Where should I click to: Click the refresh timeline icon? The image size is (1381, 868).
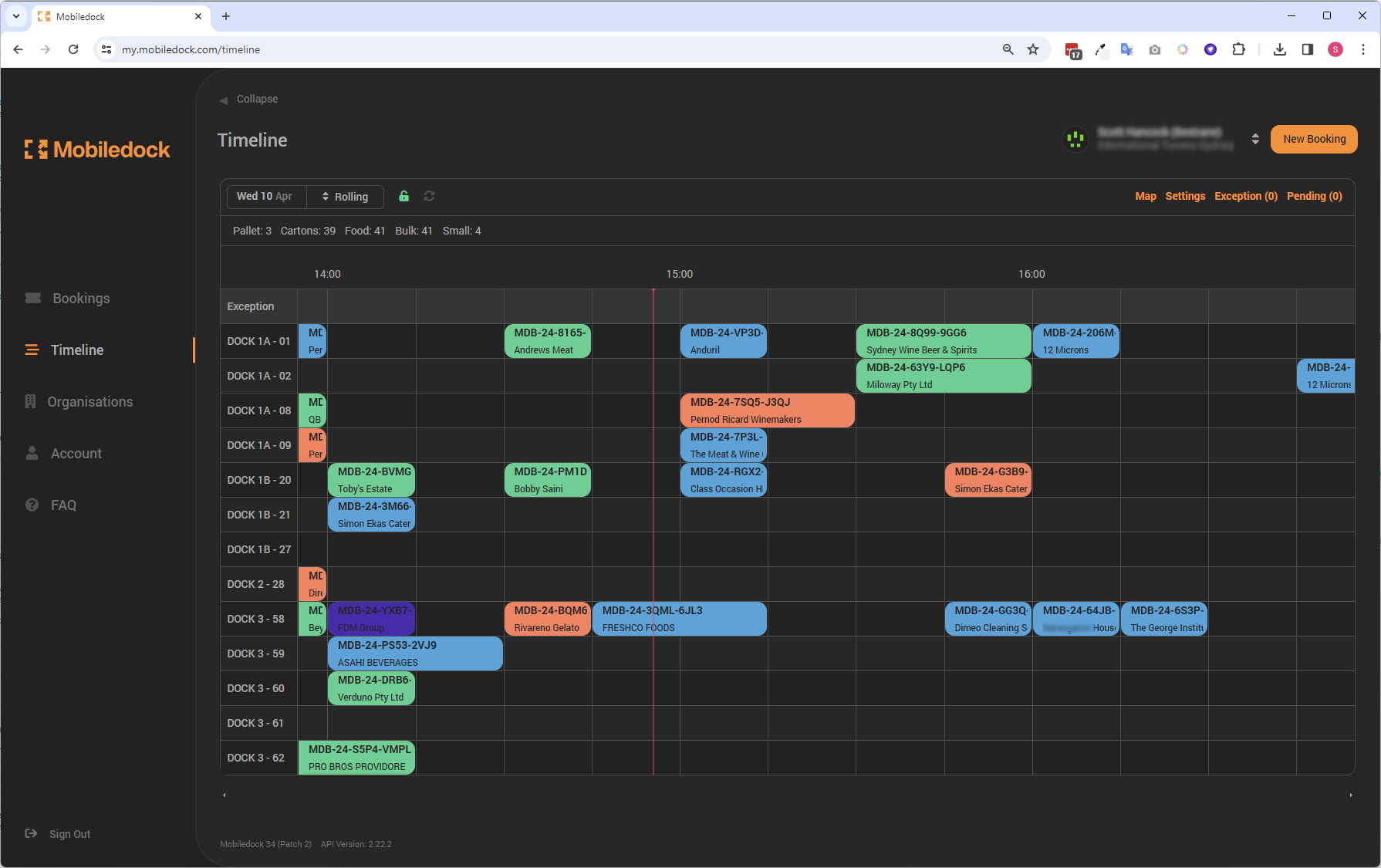pyautogui.click(x=430, y=196)
